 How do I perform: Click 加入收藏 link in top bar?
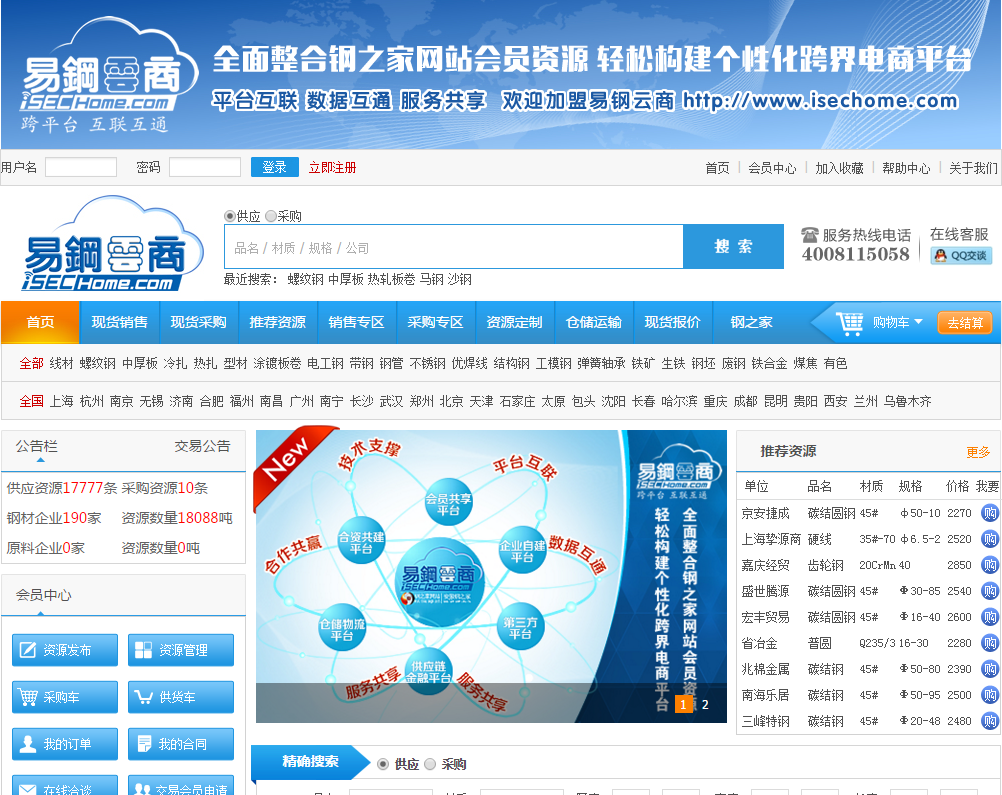click(839, 168)
